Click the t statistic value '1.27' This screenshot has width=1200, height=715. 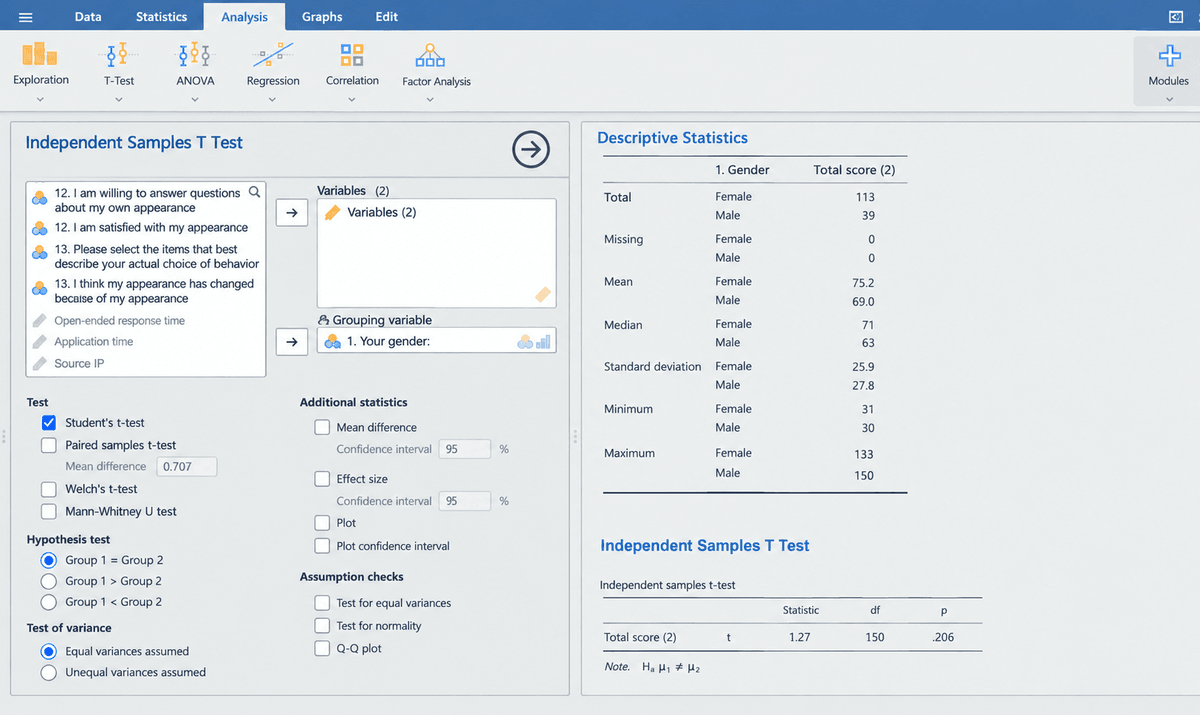799,637
